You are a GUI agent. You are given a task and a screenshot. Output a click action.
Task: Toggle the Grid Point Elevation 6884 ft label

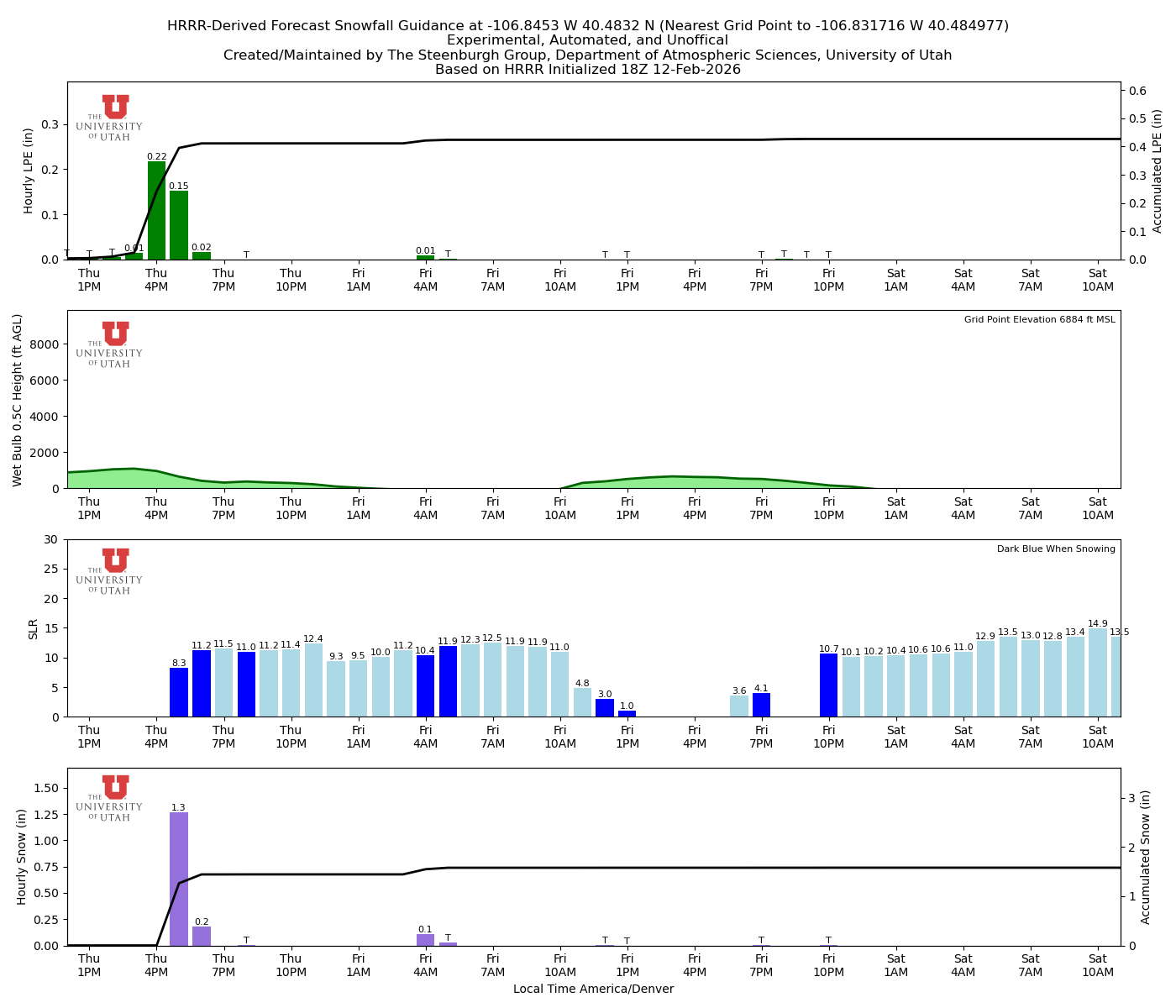(x=1040, y=320)
